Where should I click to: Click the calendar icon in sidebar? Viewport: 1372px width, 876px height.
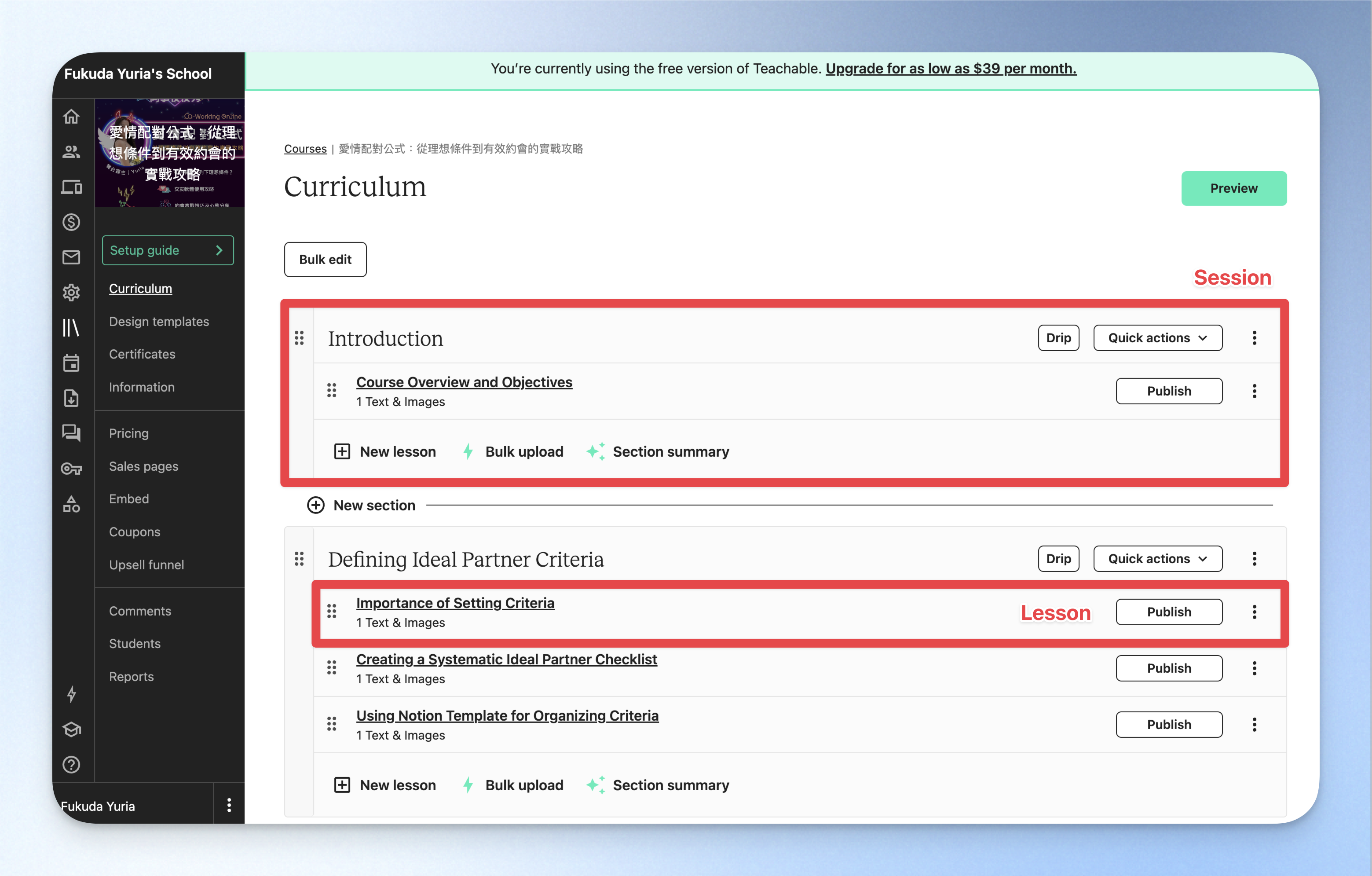[x=71, y=363]
